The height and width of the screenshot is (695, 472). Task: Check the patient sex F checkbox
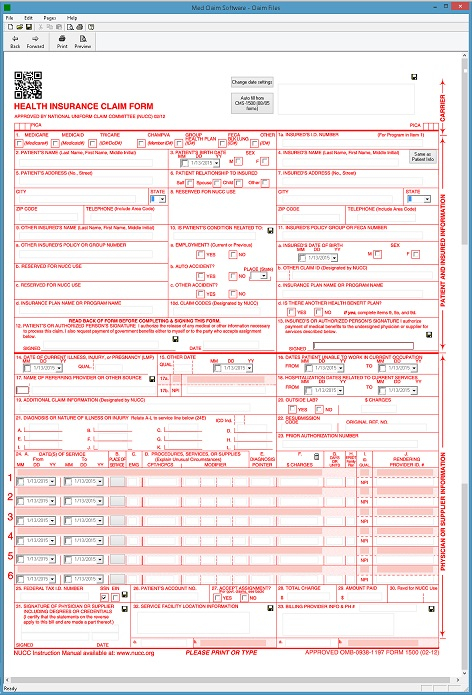pos(265,161)
